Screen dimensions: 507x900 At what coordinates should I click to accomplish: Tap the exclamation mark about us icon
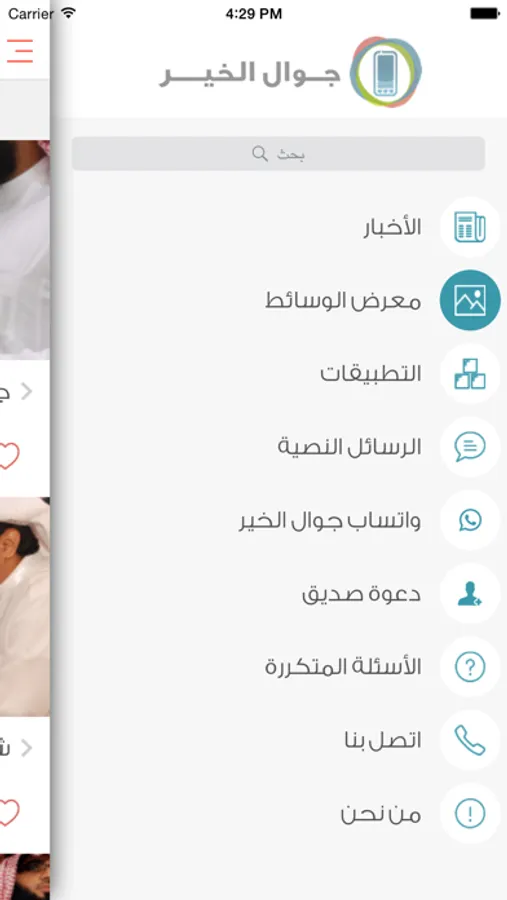tap(470, 813)
